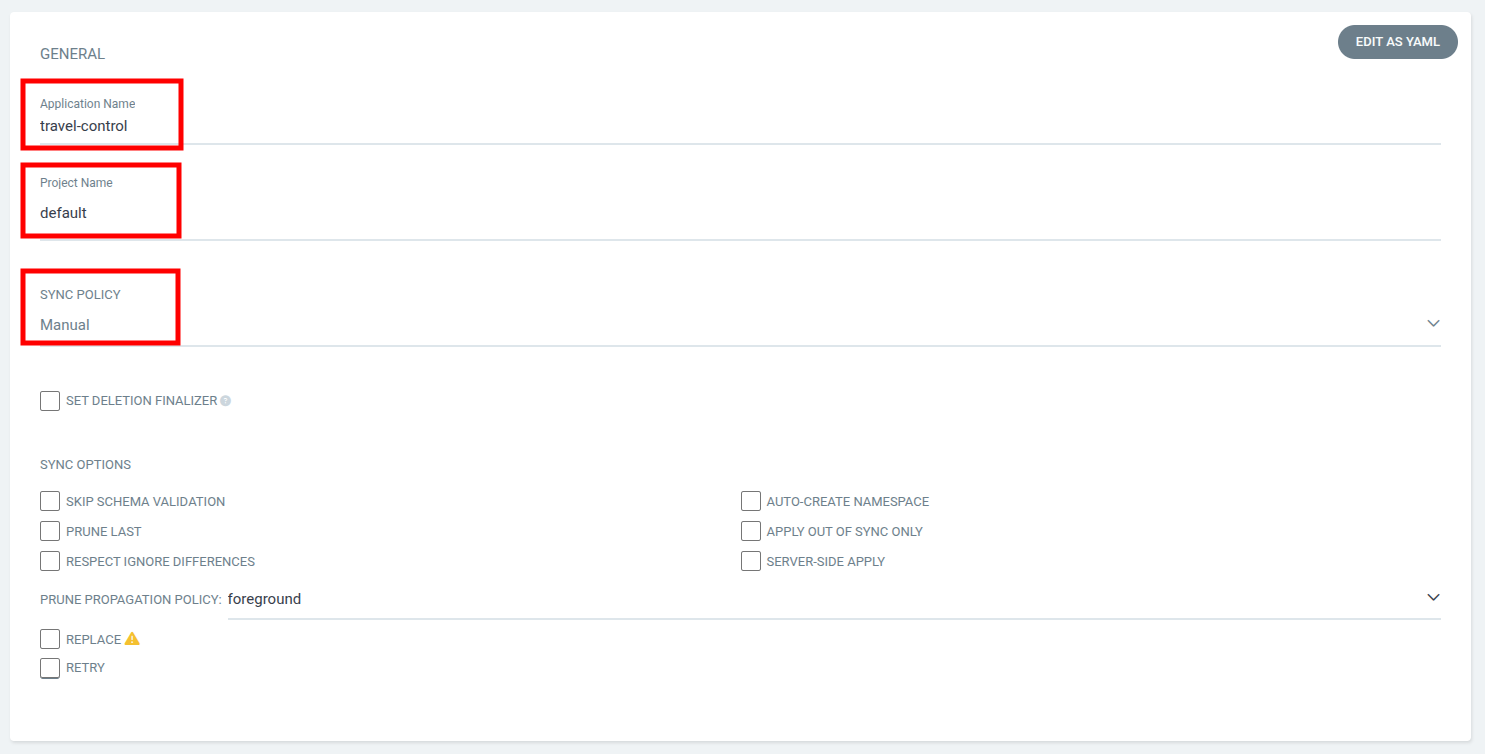Turn on SERVER-SIDE APPLY

coord(751,561)
